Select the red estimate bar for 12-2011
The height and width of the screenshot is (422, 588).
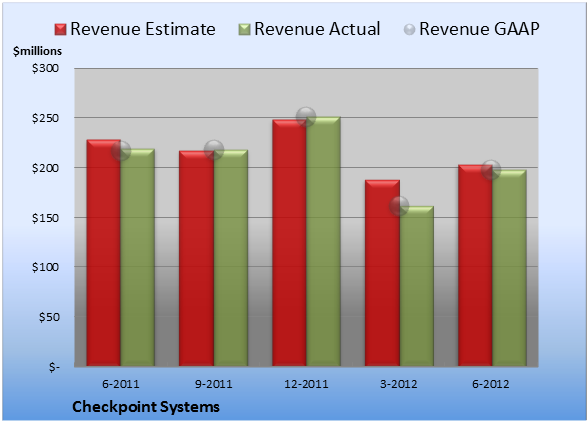coord(289,243)
